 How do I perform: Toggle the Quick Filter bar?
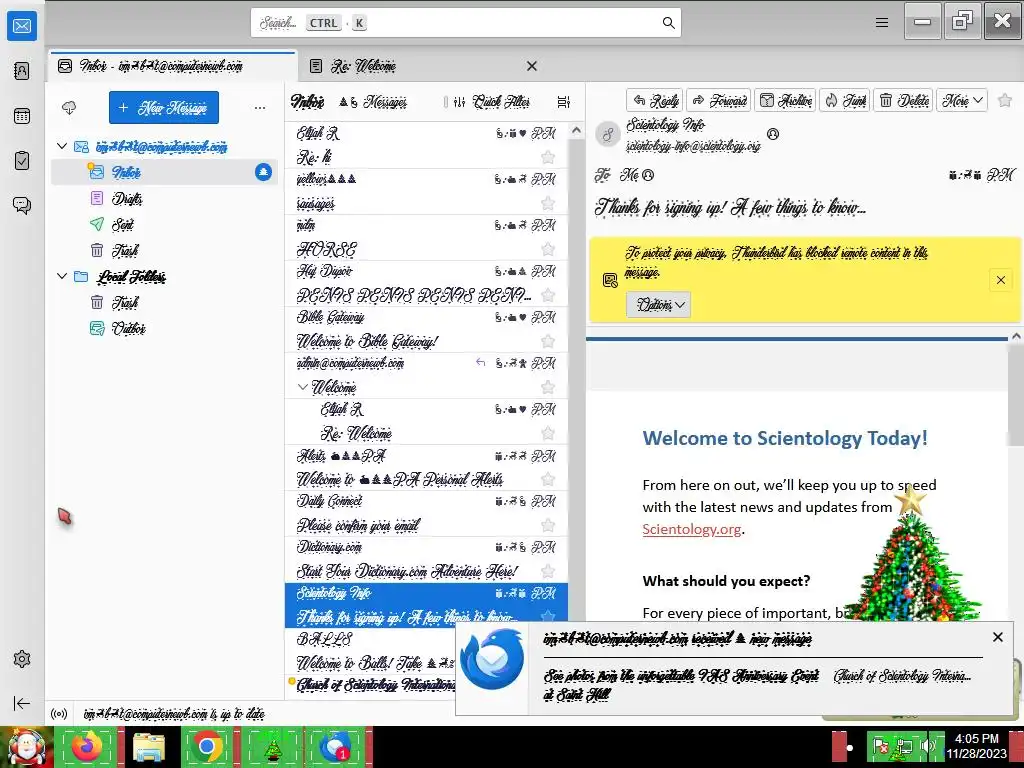click(494, 102)
